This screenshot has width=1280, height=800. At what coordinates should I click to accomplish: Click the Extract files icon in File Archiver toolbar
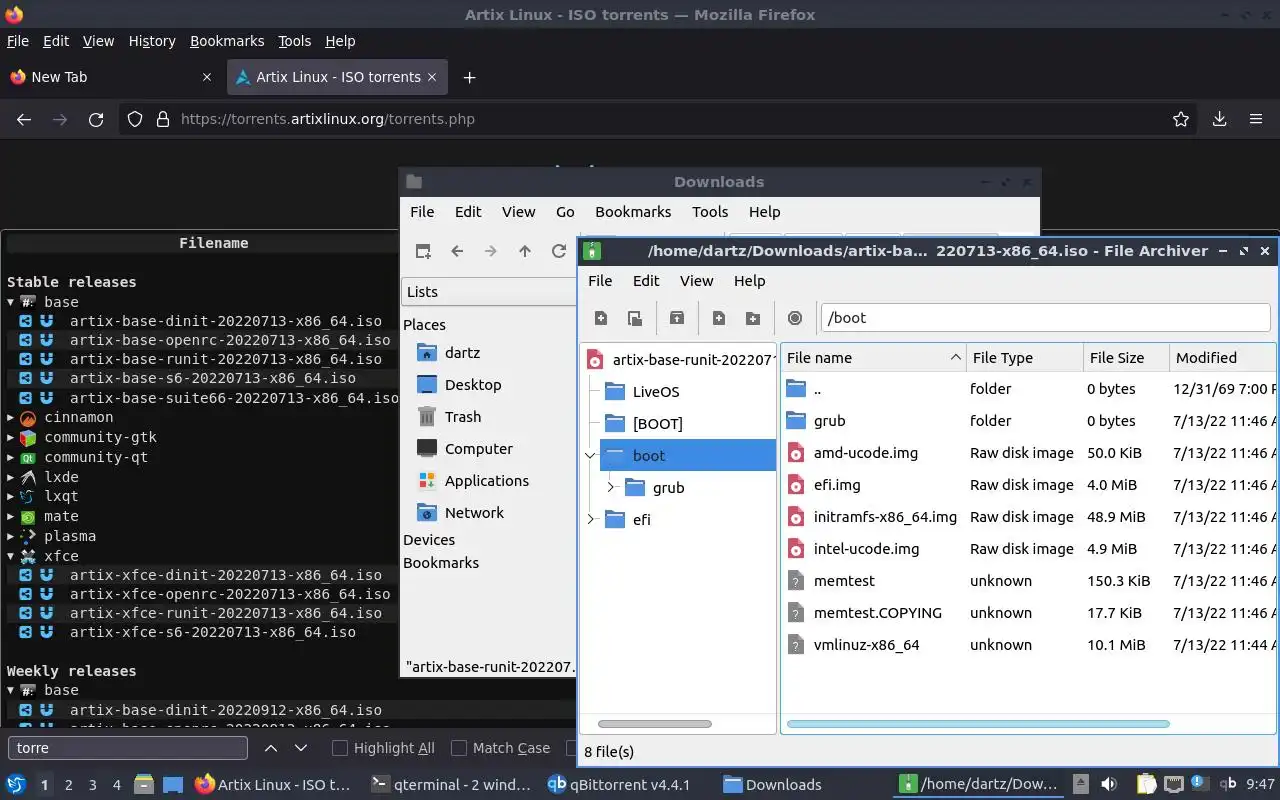coord(677,318)
